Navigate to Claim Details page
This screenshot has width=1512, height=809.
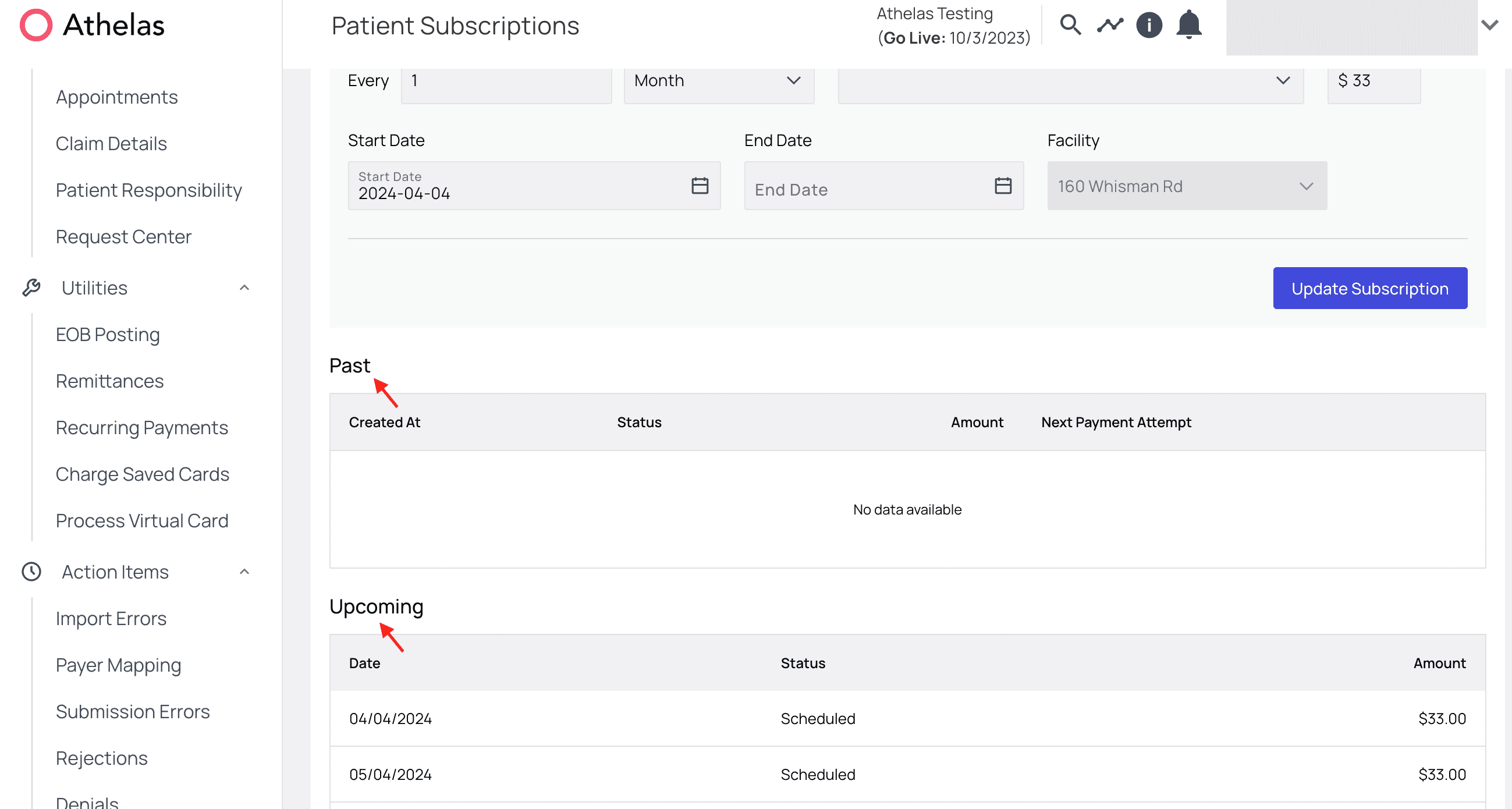tap(111, 144)
